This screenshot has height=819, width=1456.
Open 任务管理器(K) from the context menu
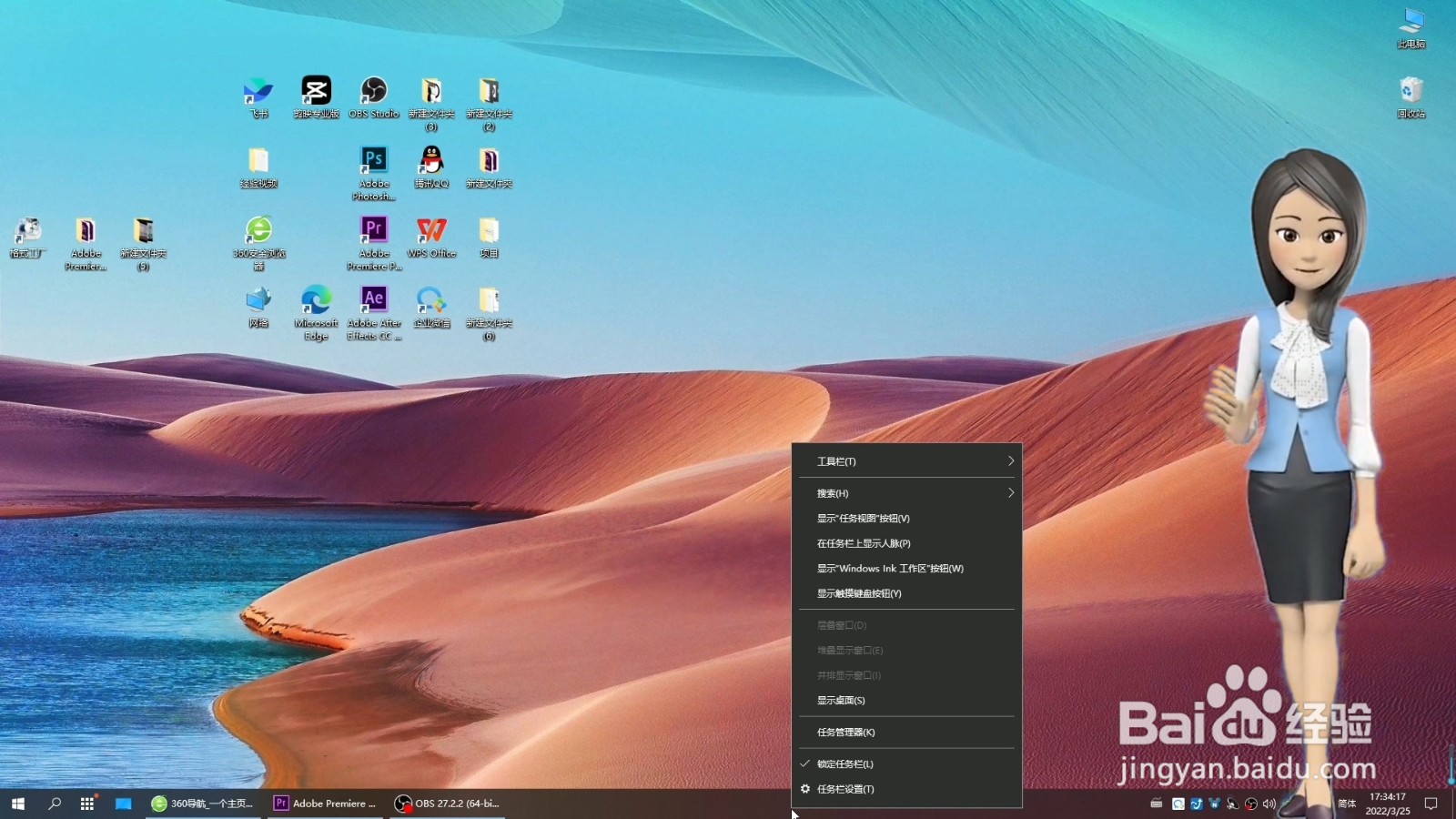(906, 732)
